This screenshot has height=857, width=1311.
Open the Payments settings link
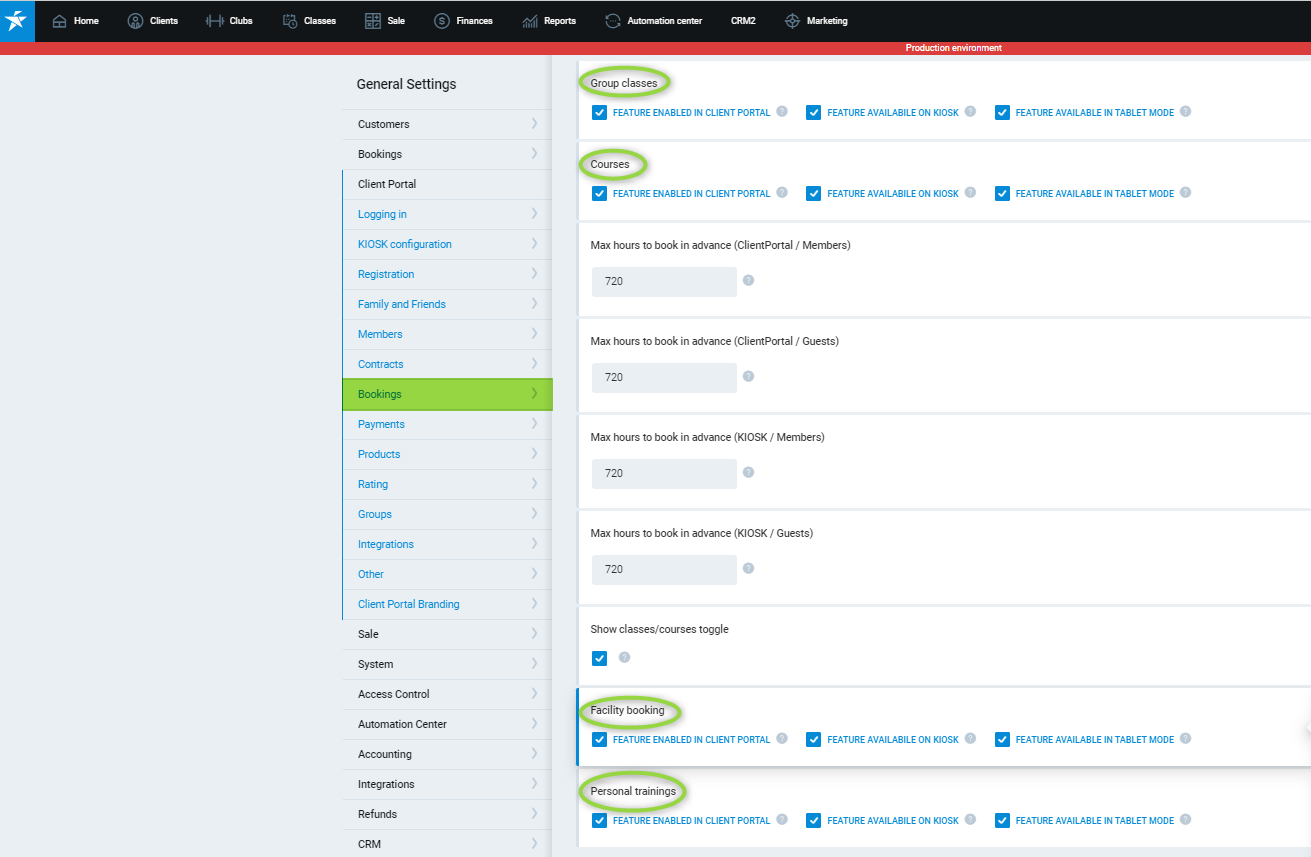click(381, 424)
